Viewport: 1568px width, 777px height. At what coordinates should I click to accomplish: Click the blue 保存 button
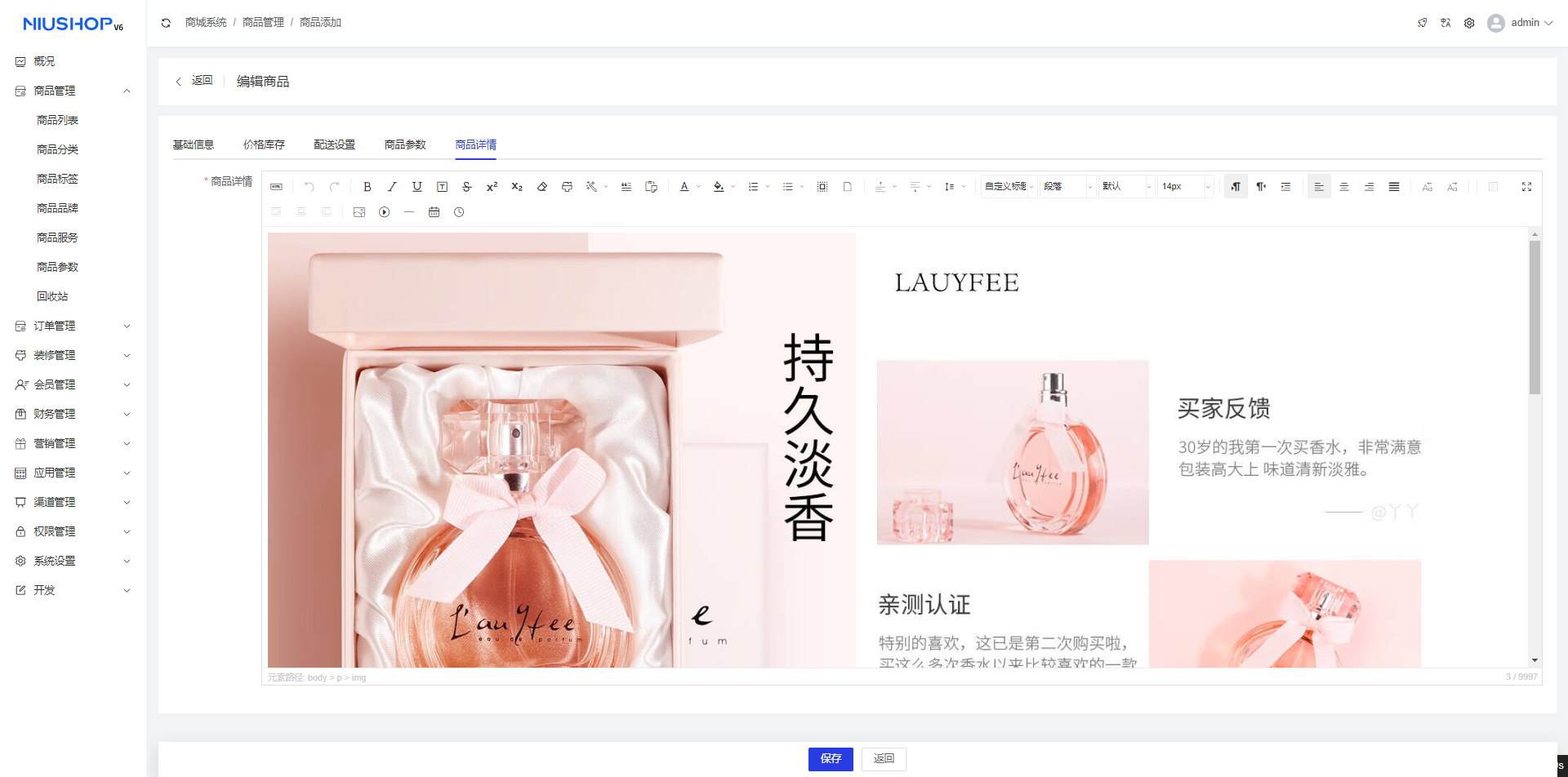coord(831,758)
